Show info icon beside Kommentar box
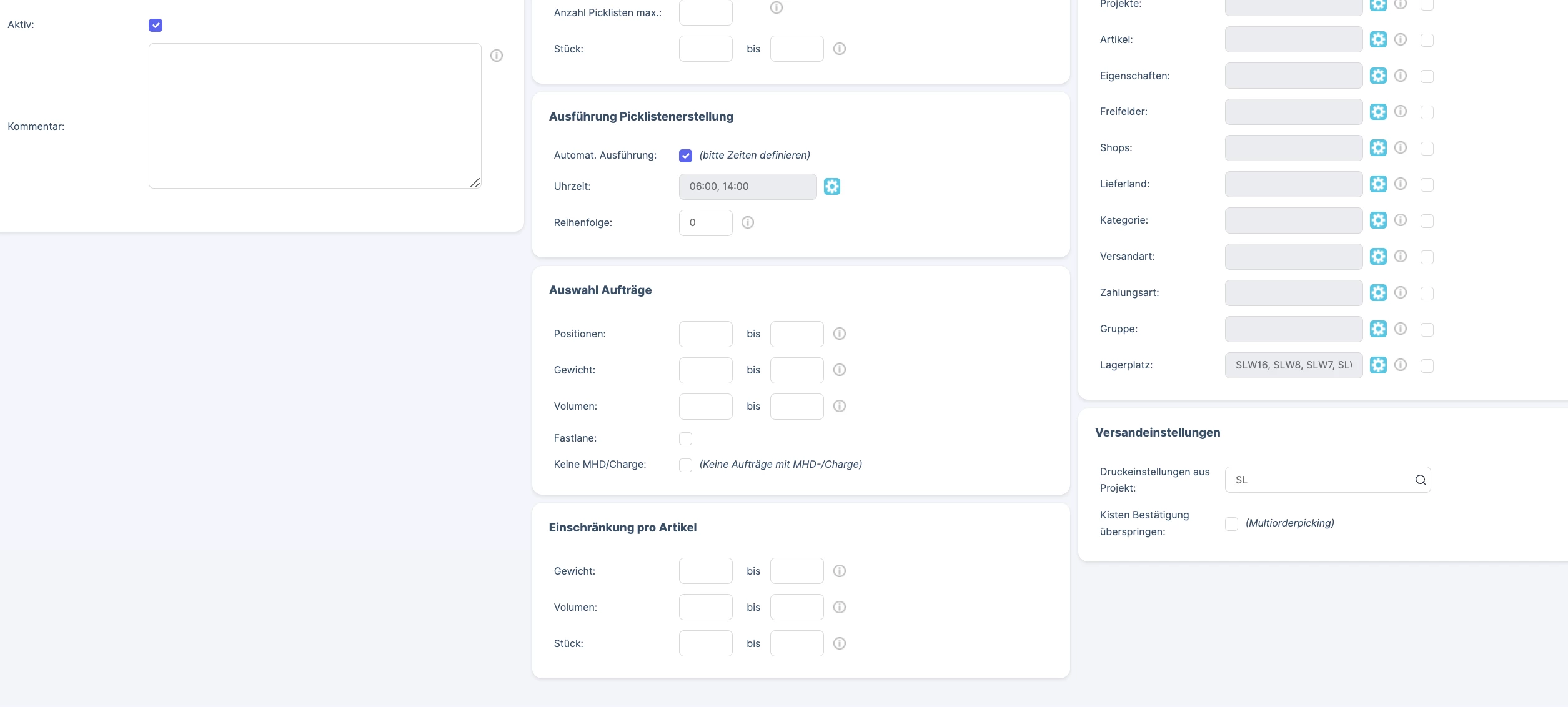Screen dimensions: 1568x707 click(x=497, y=56)
